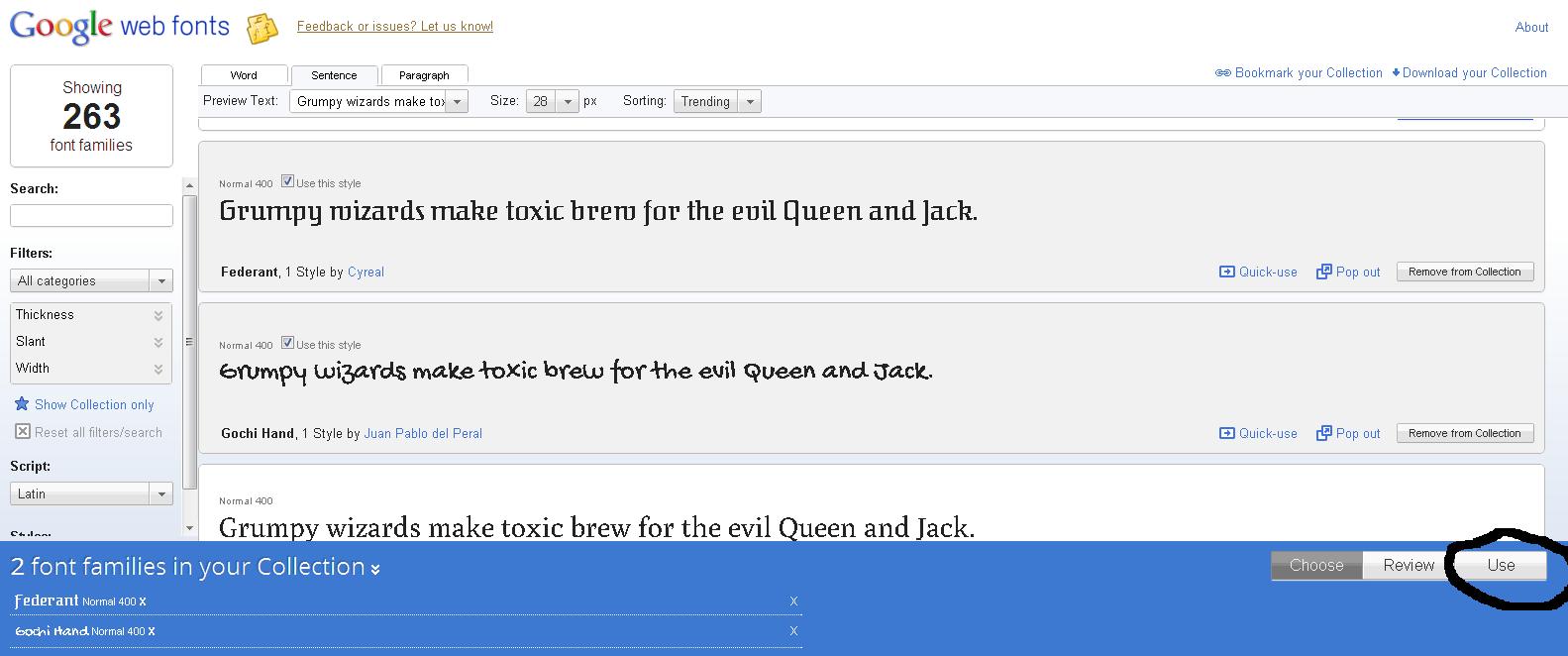The width and height of the screenshot is (1568, 656).
Task: Click the Quick-use icon for Federant
Action: click(1226, 272)
